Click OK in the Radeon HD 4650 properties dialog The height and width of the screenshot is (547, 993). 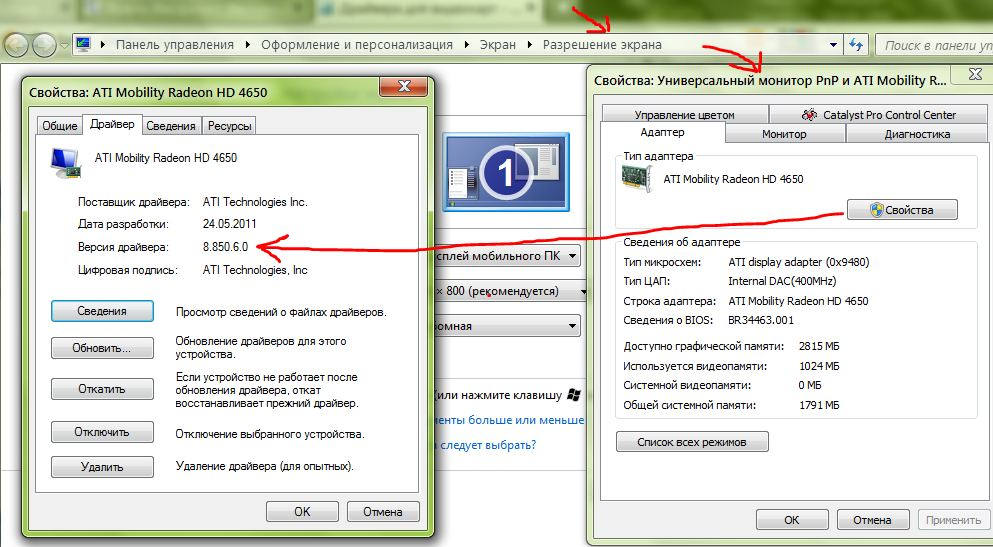pyautogui.click(x=302, y=512)
